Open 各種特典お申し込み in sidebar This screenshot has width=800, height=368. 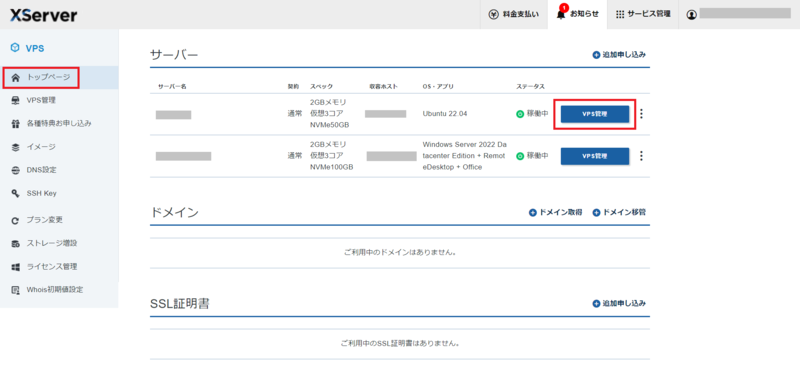click(59, 123)
